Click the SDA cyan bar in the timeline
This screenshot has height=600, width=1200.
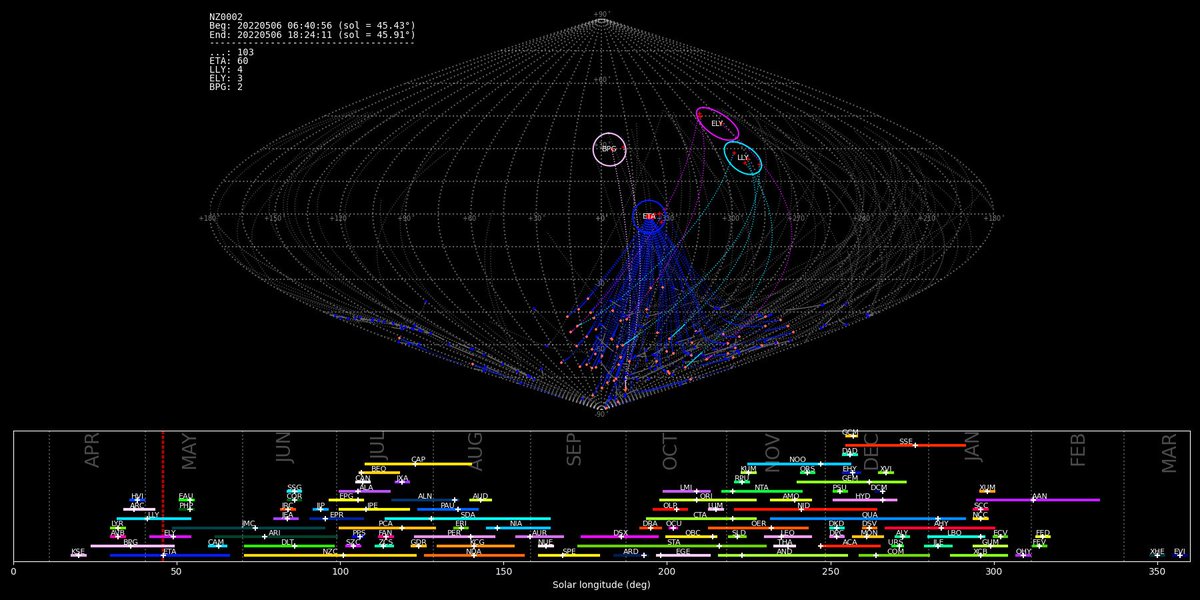pyautogui.click(x=467, y=518)
